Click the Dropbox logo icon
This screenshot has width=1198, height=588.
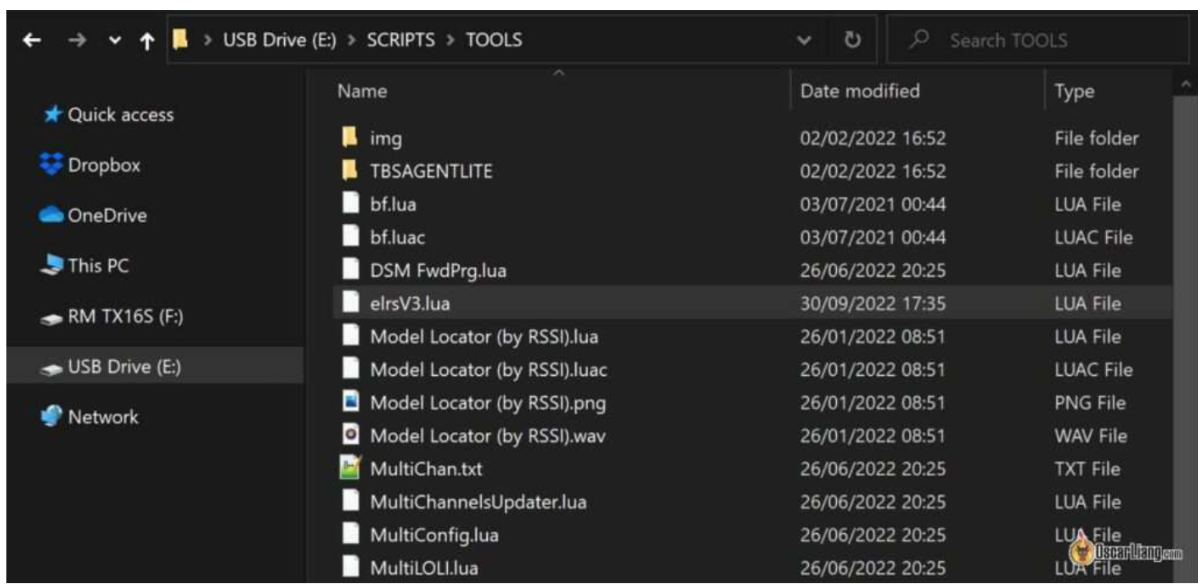tap(51, 164)
